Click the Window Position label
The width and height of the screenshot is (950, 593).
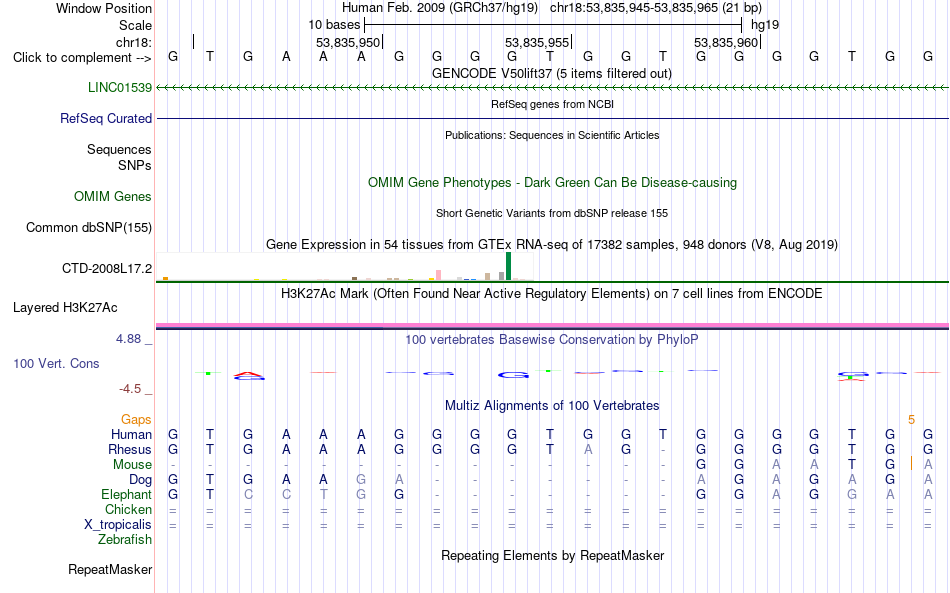104,8
